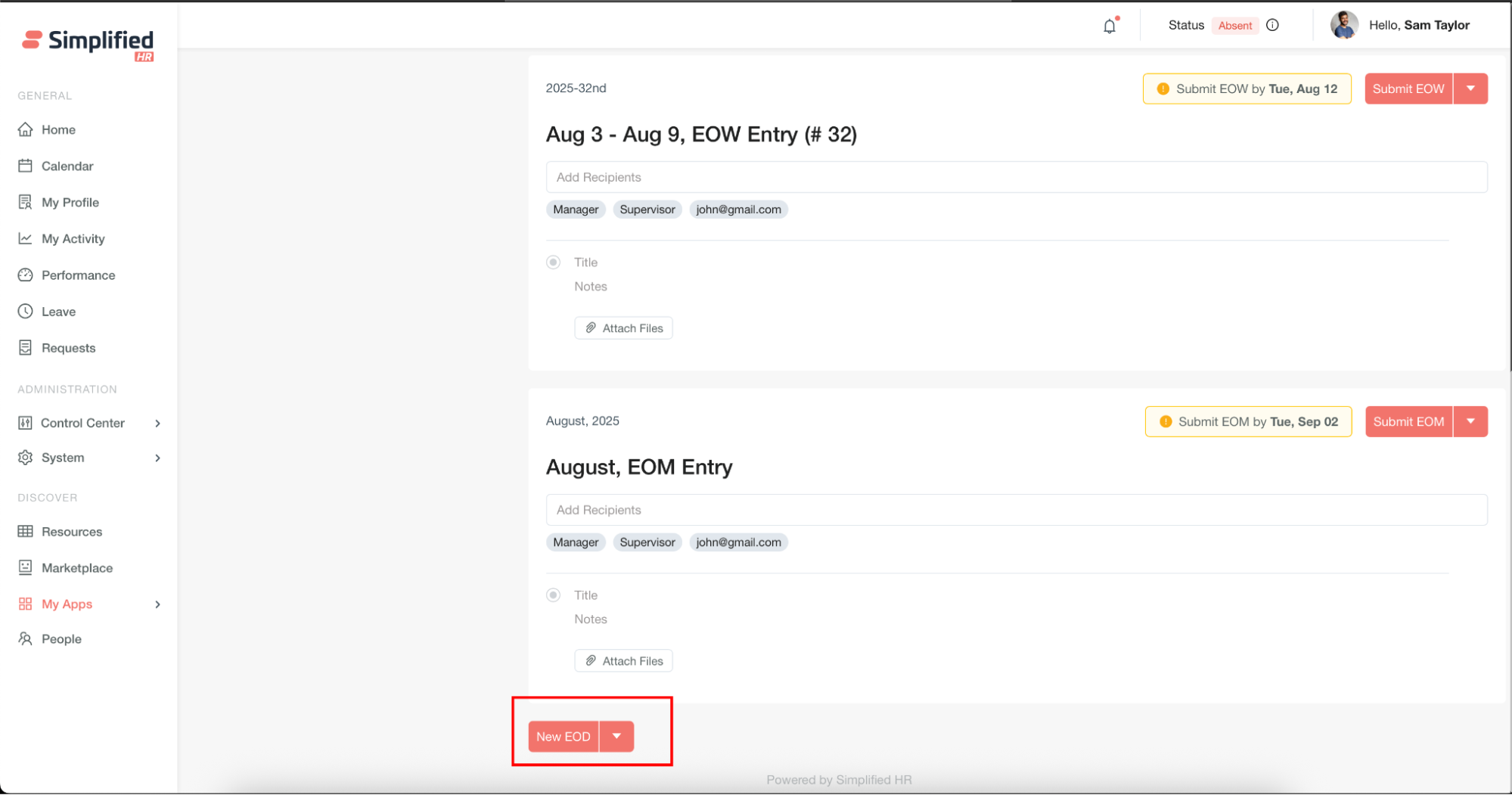
Task: Expand the System submenu chevron
Action: point(157,458)
